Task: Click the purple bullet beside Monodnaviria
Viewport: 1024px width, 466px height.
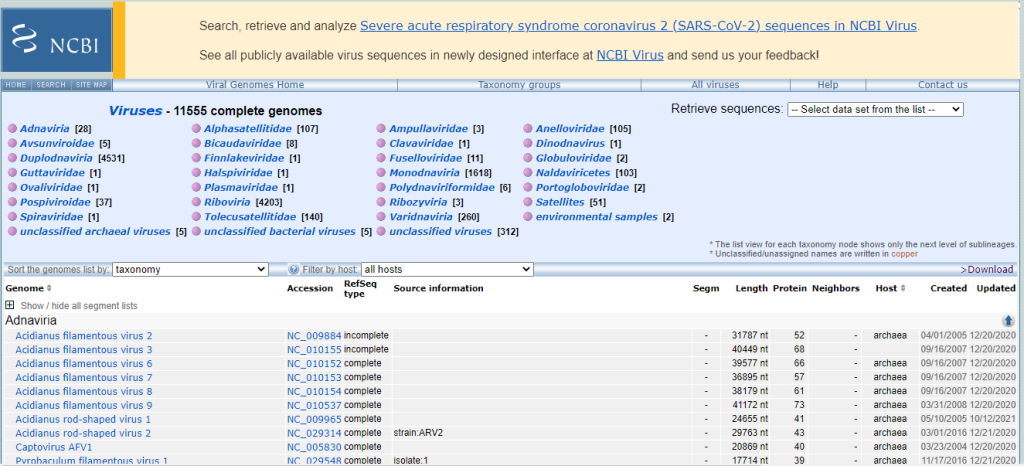Action: pos(381,173)
